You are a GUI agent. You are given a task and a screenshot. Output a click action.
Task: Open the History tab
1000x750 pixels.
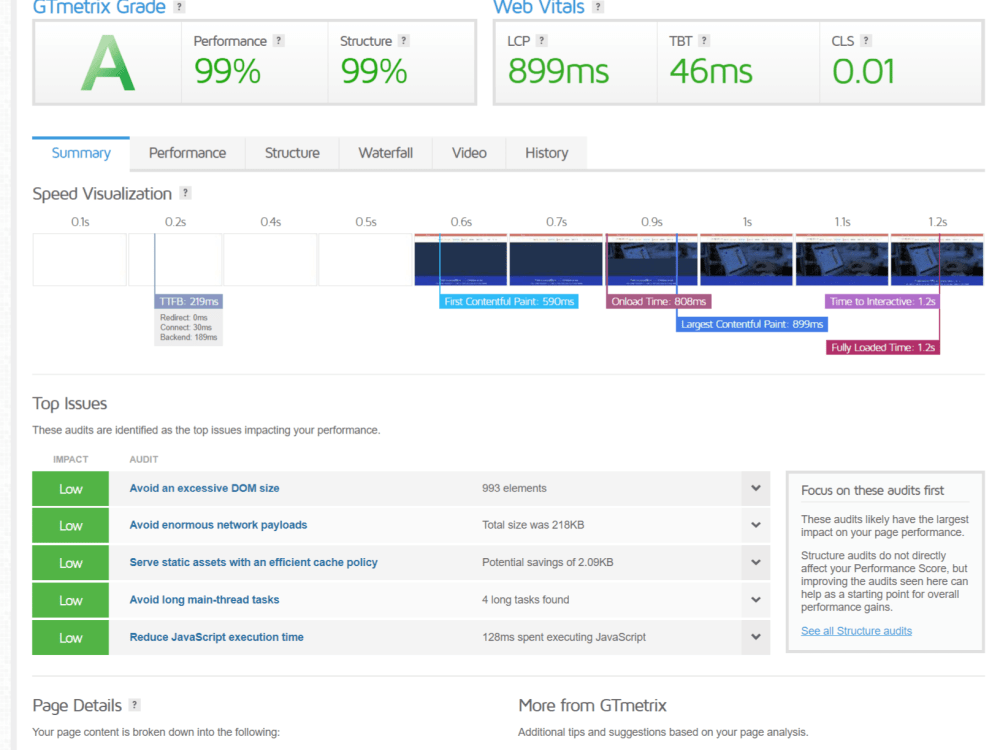[547, 153]
